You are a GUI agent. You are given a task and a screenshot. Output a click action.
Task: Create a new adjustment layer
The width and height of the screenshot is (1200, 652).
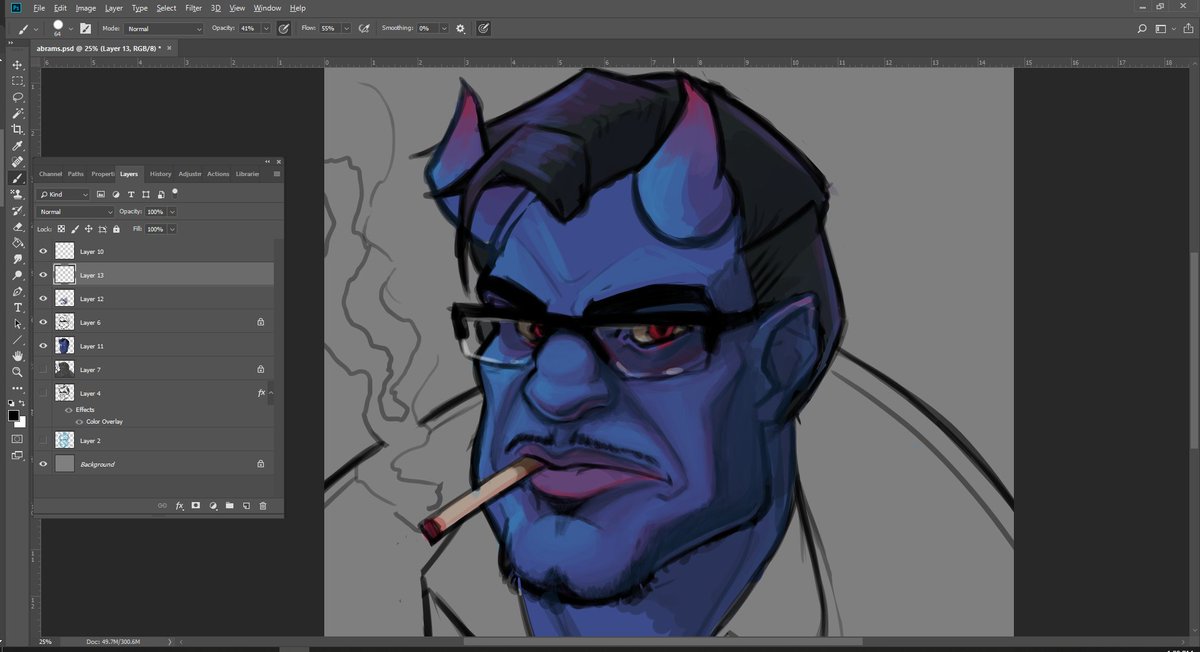(213, 506)
